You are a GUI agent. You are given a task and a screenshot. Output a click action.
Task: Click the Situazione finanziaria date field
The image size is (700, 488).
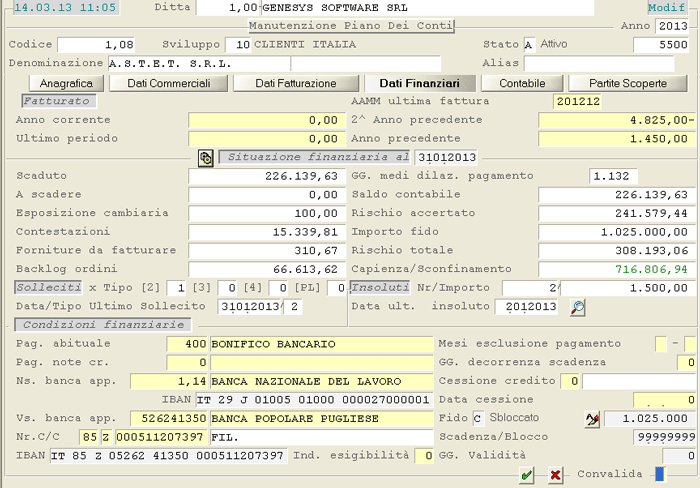click(x=446, y=158)
